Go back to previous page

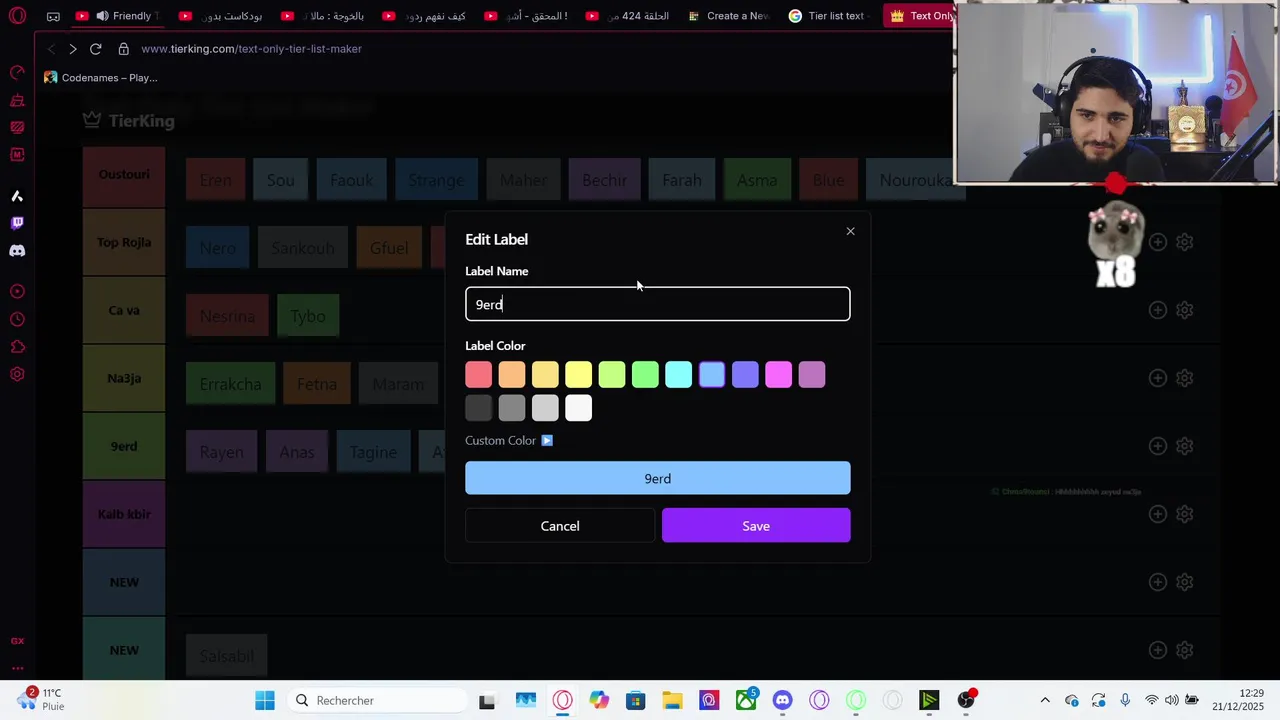point(51,49)
